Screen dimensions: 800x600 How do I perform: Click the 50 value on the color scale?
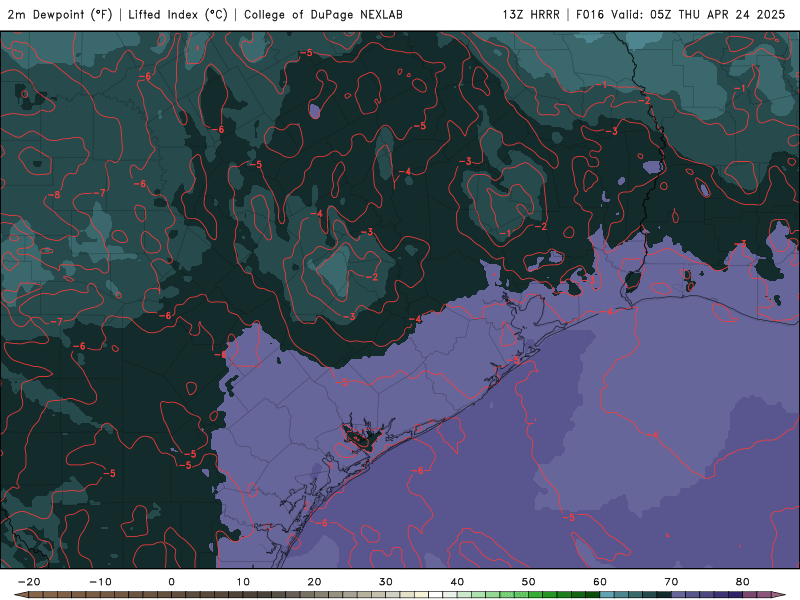click(529, 582)
